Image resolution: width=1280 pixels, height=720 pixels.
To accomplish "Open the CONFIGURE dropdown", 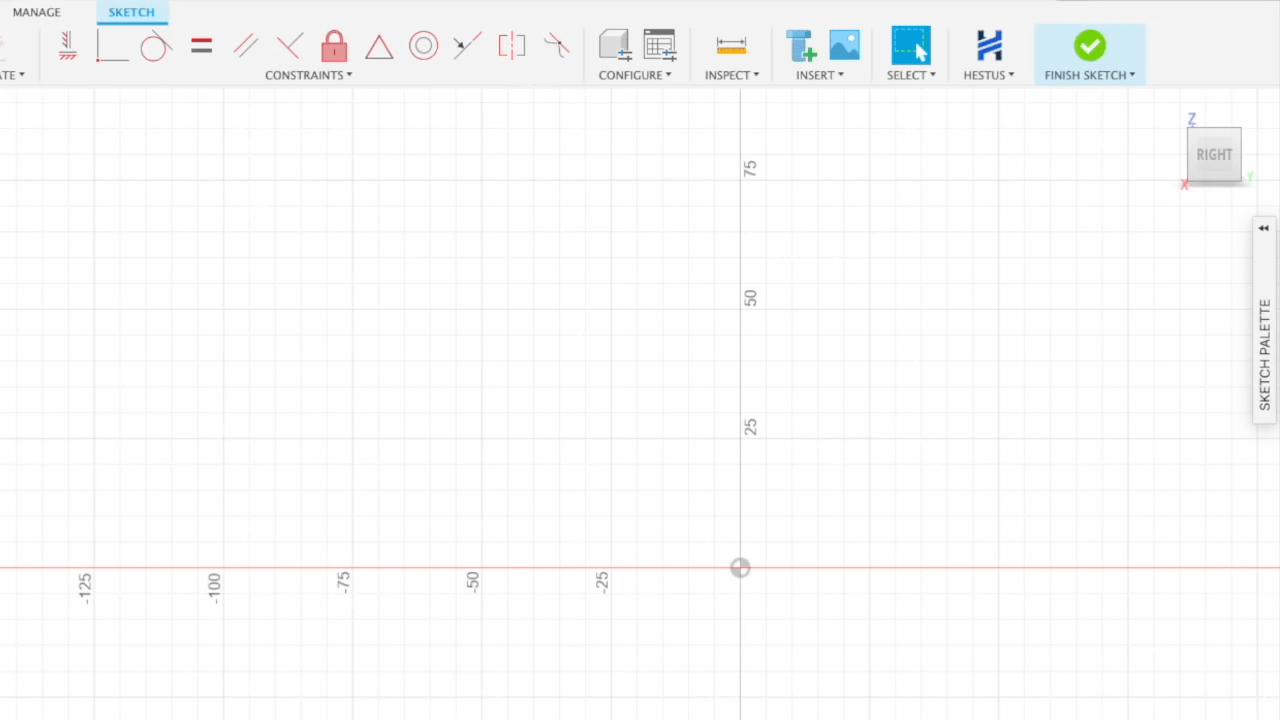I will point(635,75).
